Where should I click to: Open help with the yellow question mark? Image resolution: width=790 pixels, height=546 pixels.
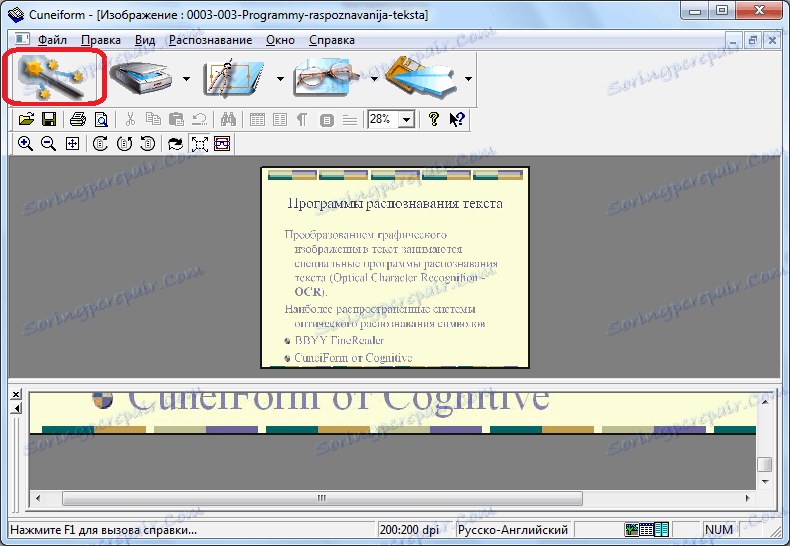[x=434, y=119]
